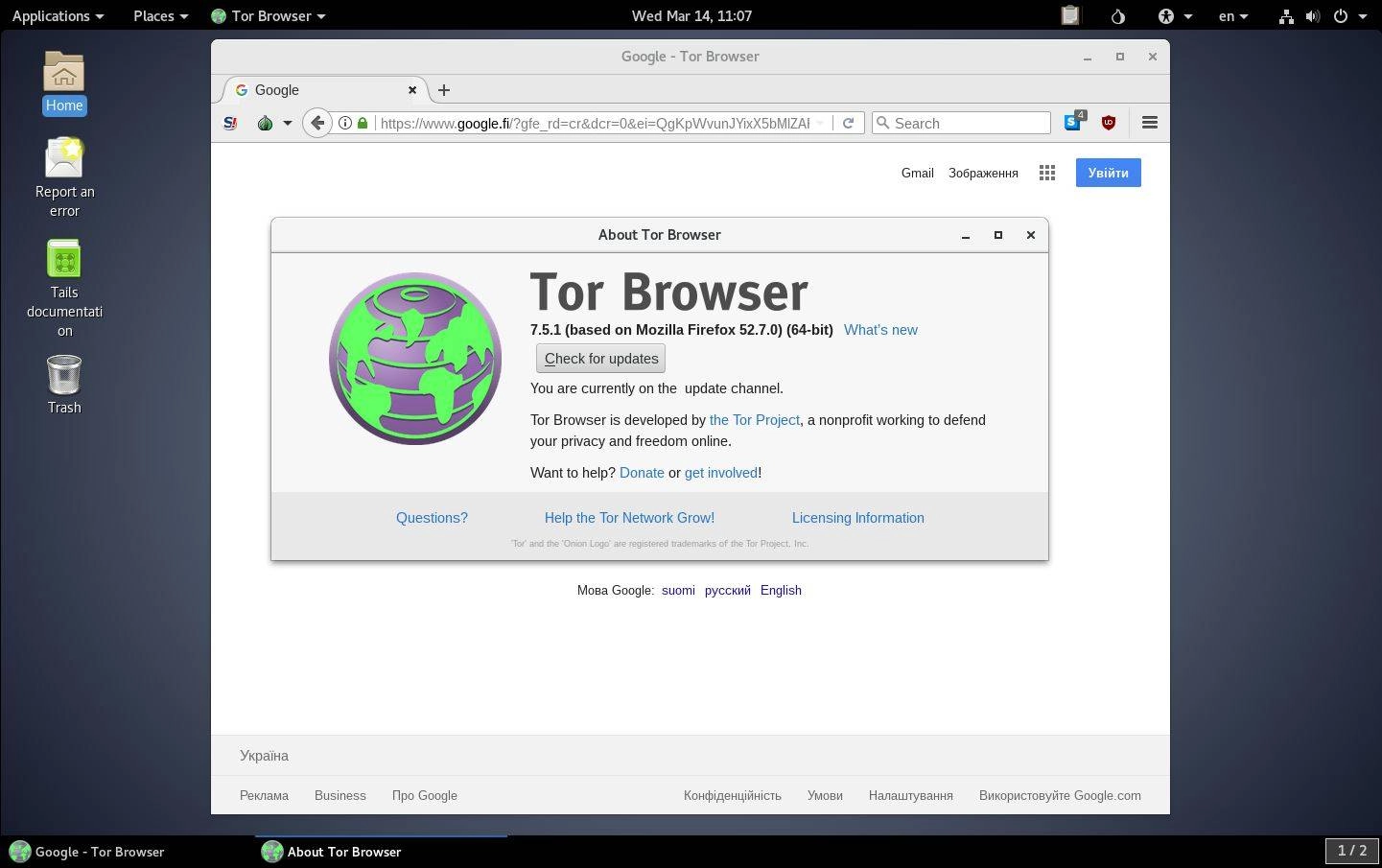
Task: Open the Зображення link
Action: pos(983,173)
